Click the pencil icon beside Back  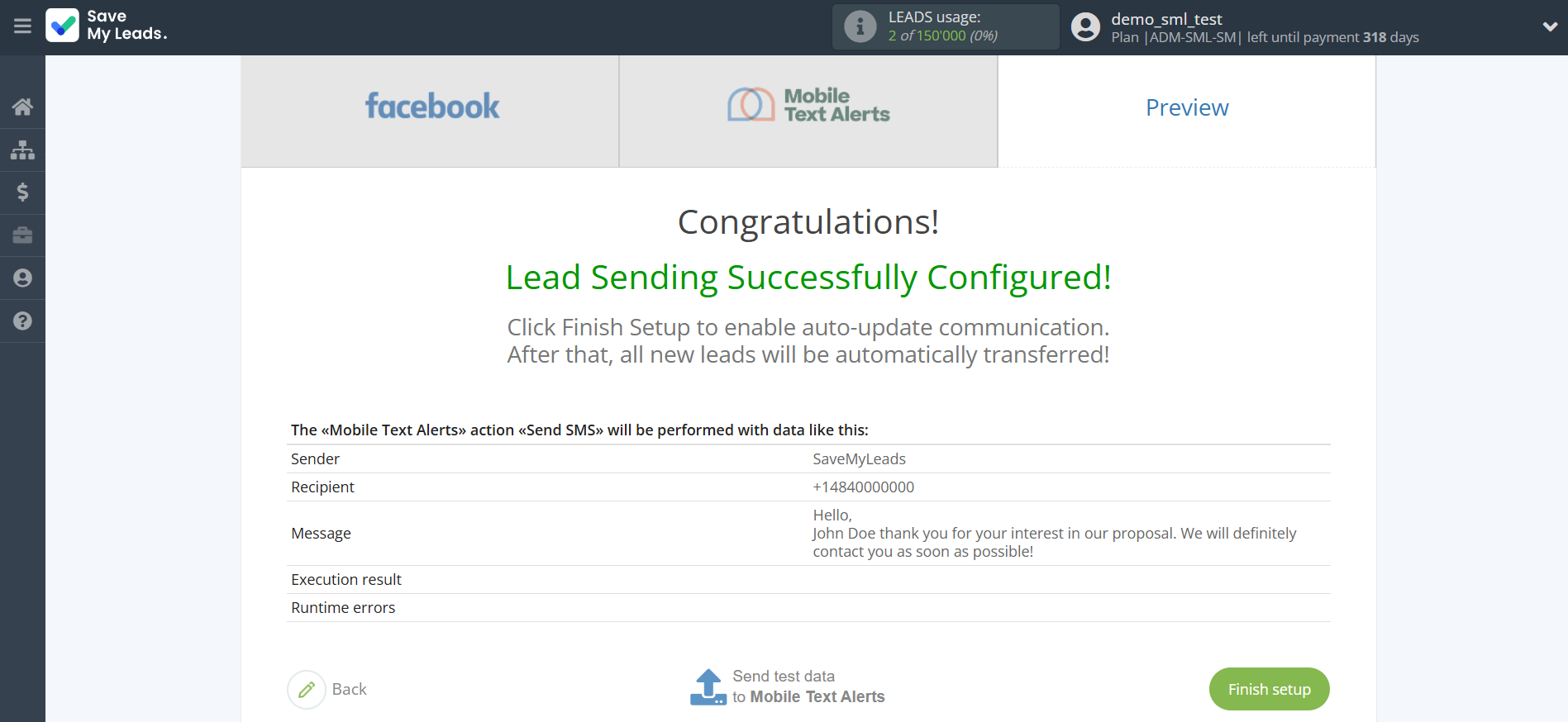click(306, 689)
